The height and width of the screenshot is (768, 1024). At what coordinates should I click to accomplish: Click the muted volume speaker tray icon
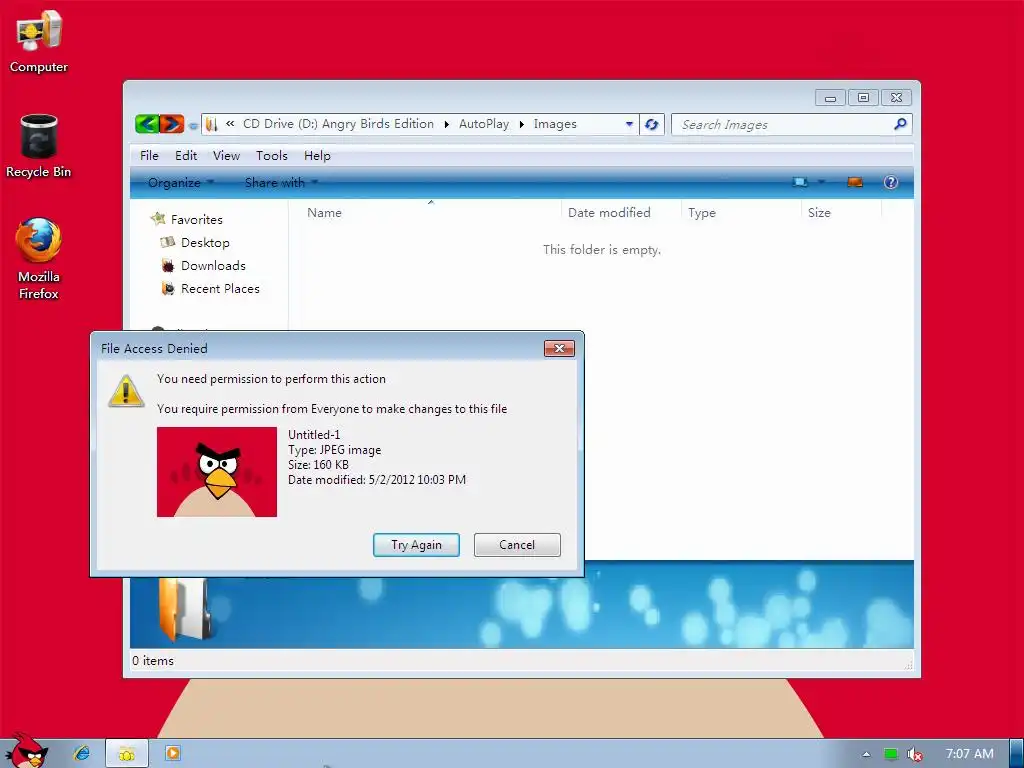tap(914, 754)
